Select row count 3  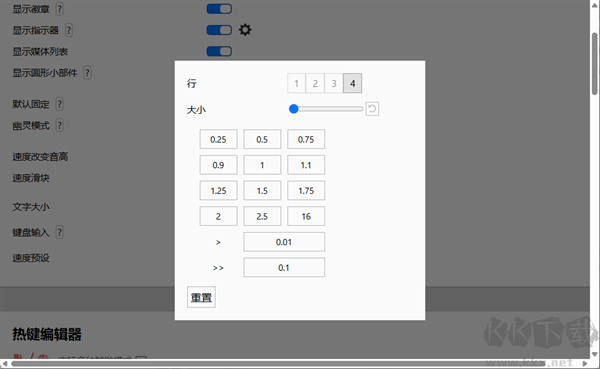point(334,83)
